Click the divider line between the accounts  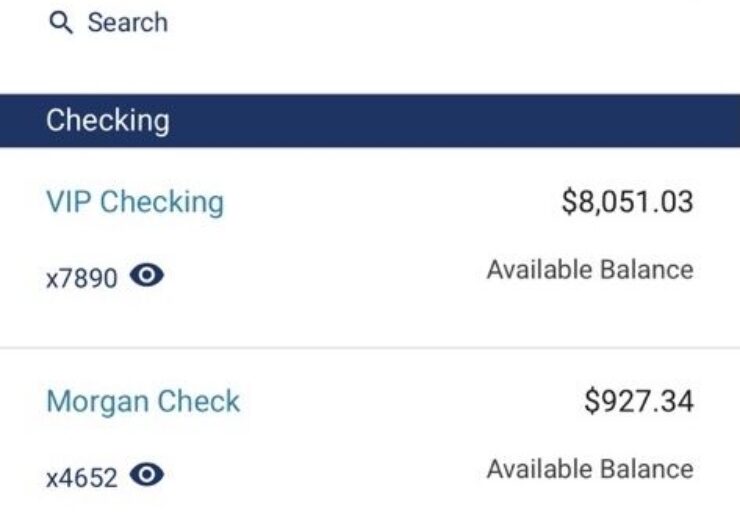tap(370, 348)
